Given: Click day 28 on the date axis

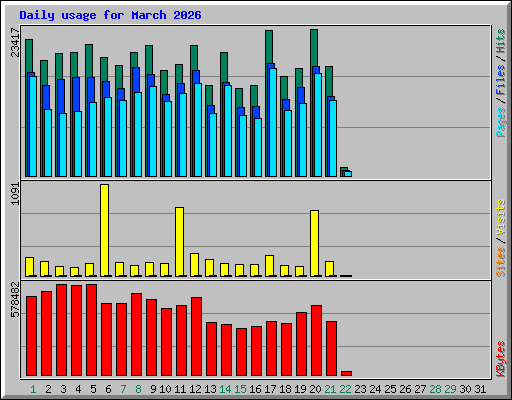Looking at the screenshot, I should point(435,389).
